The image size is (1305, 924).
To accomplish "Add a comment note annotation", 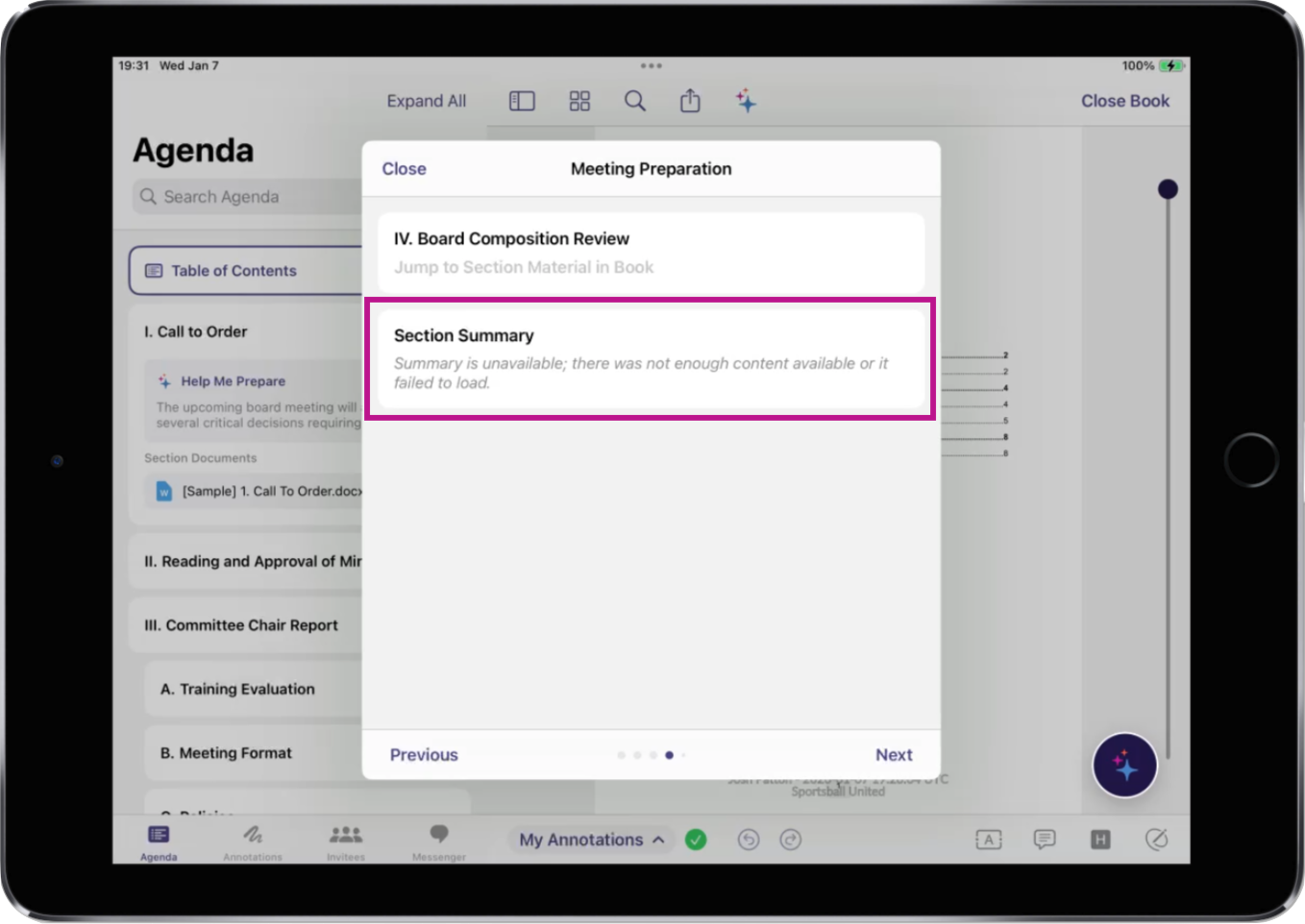I will pyautogui.click(x=1044, y=839).
